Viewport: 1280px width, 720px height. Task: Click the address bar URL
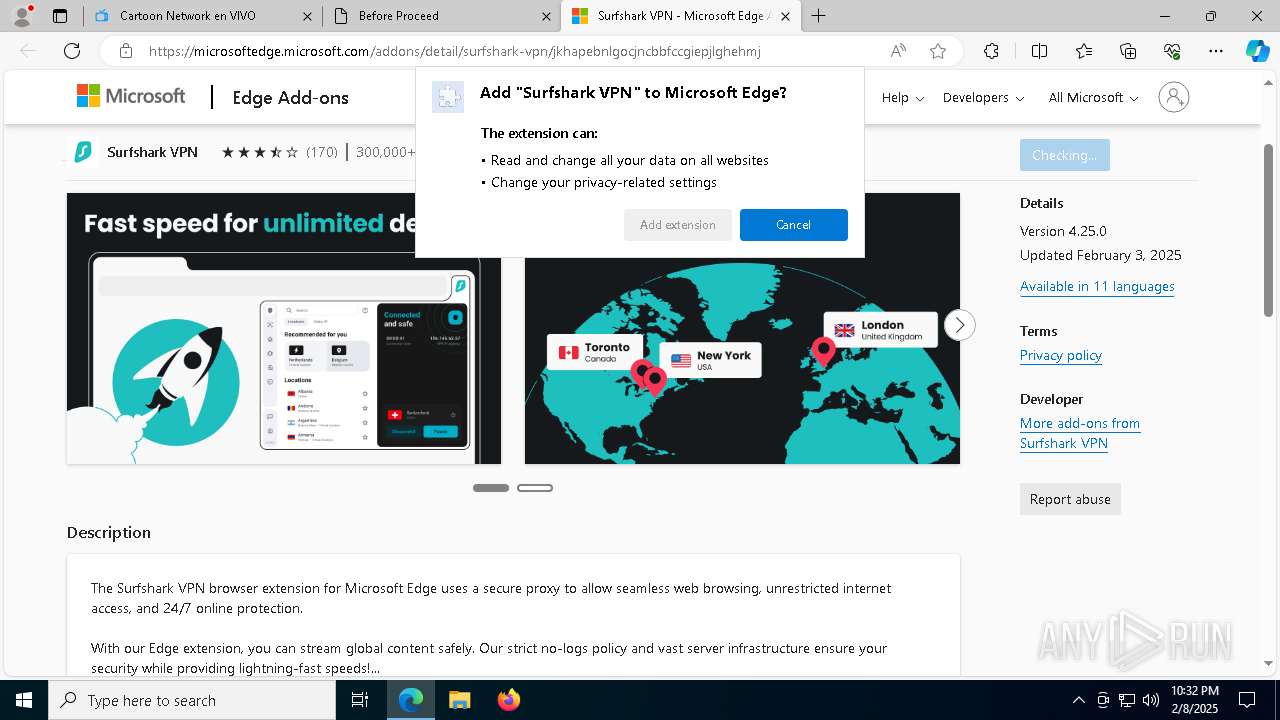[x=455, y=51]
